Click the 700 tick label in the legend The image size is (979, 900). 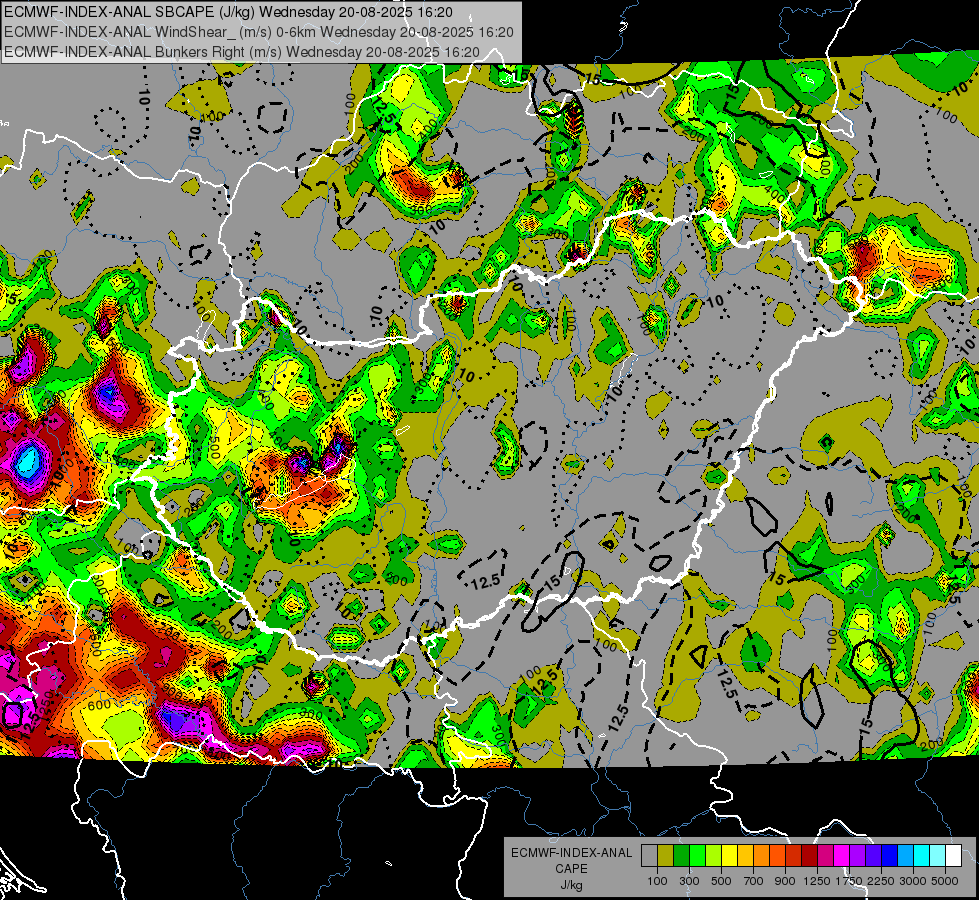[754, 881]
